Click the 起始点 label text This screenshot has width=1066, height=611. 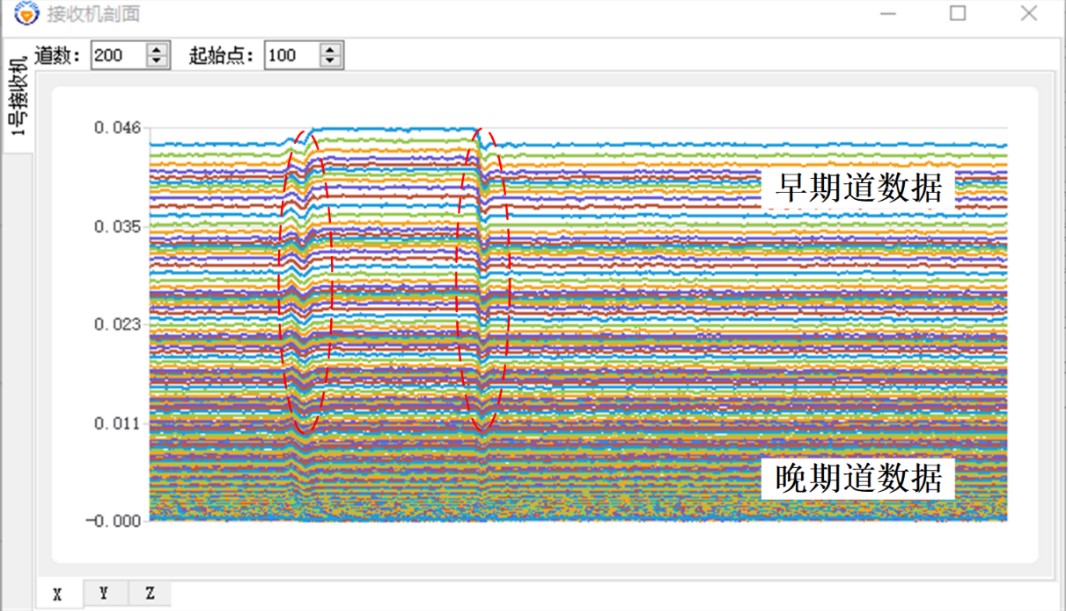[x=220, y=55]
